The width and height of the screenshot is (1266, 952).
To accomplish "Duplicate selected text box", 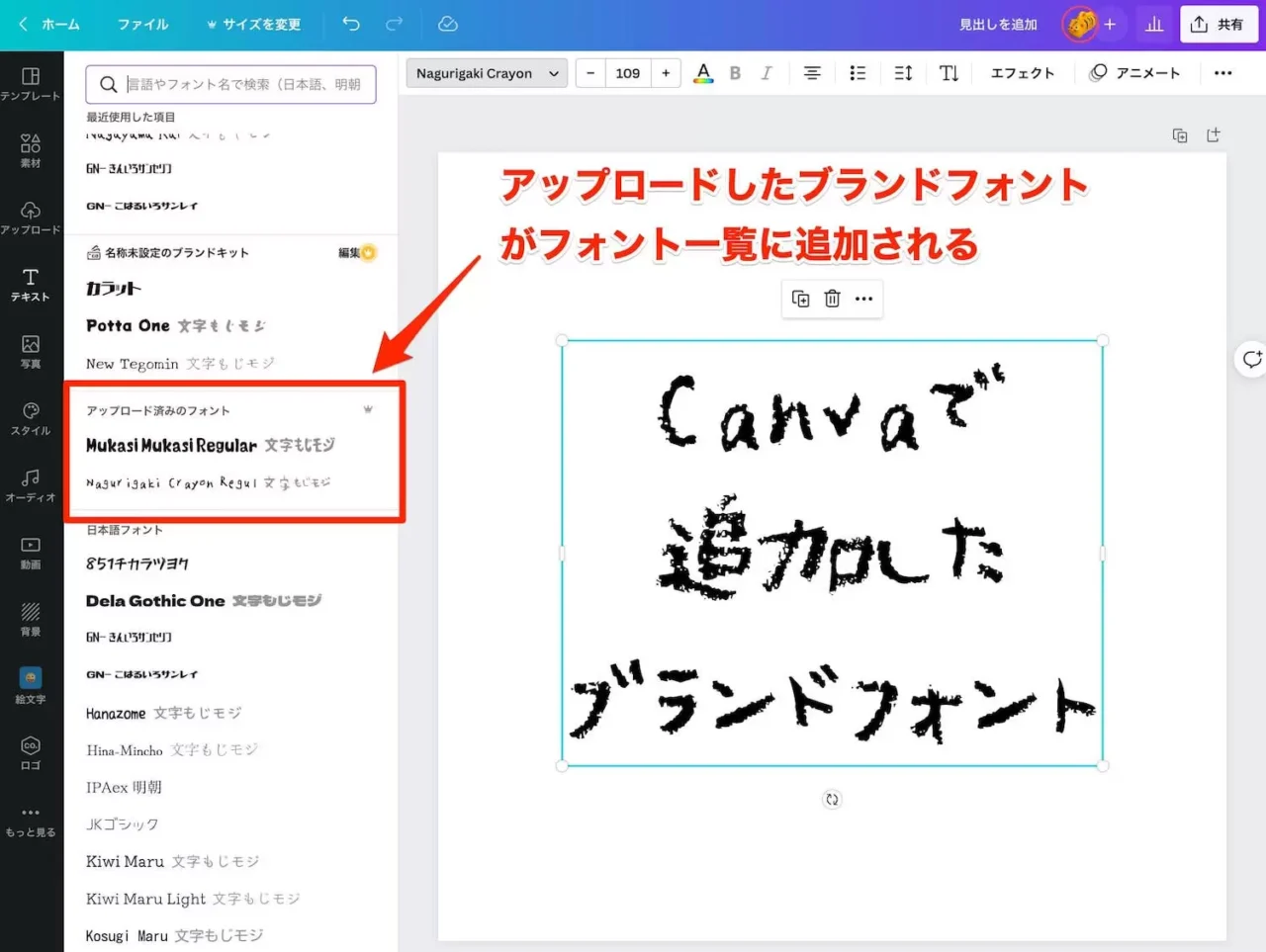I will coord(801,299).
